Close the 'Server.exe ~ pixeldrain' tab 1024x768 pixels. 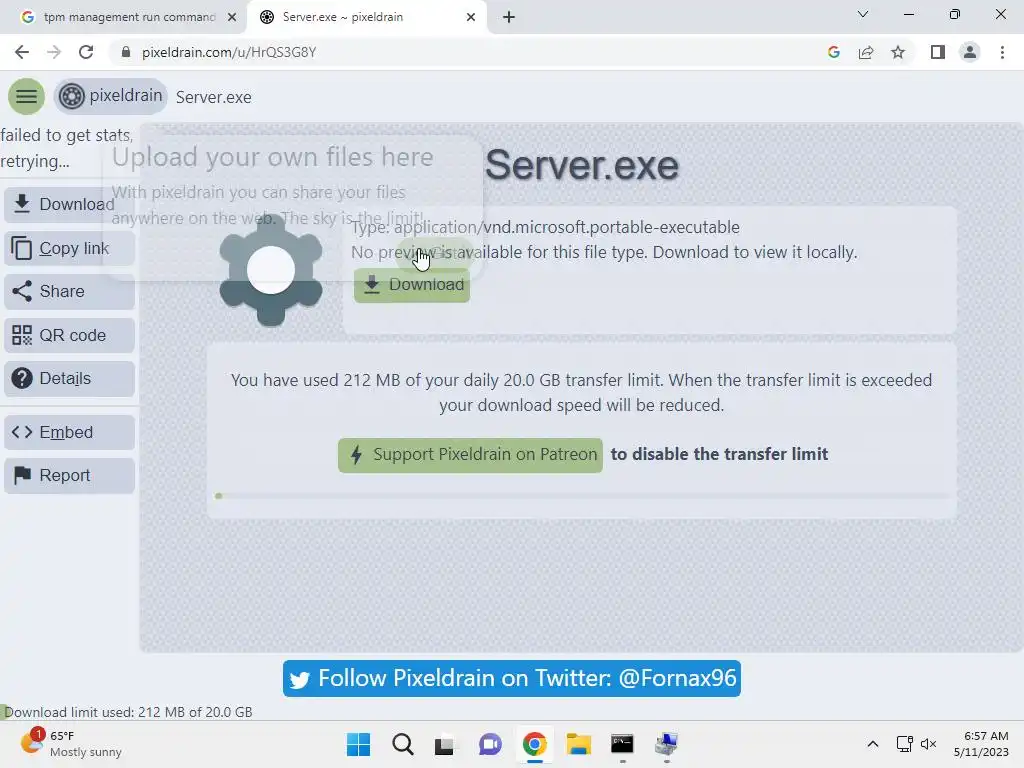[x=471, y=17]
